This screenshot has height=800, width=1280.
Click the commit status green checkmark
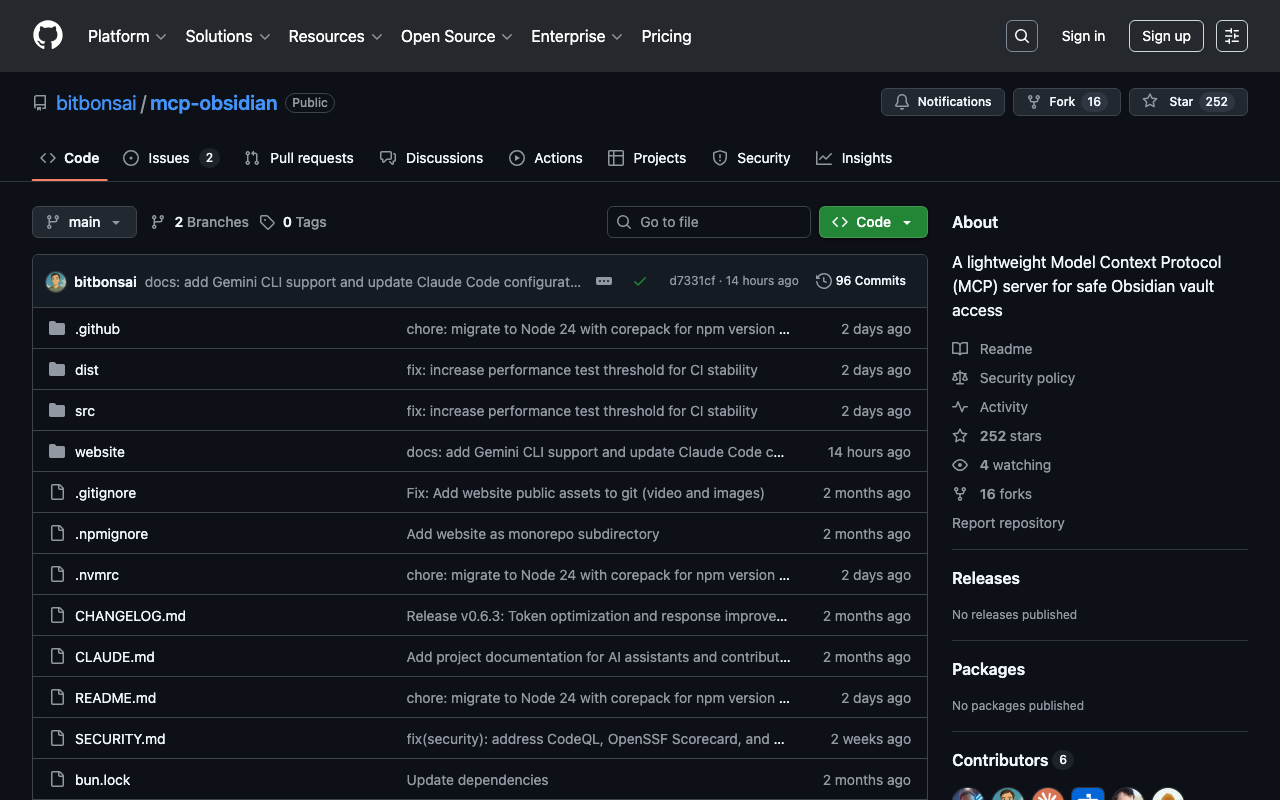click(x=640, y=281)
